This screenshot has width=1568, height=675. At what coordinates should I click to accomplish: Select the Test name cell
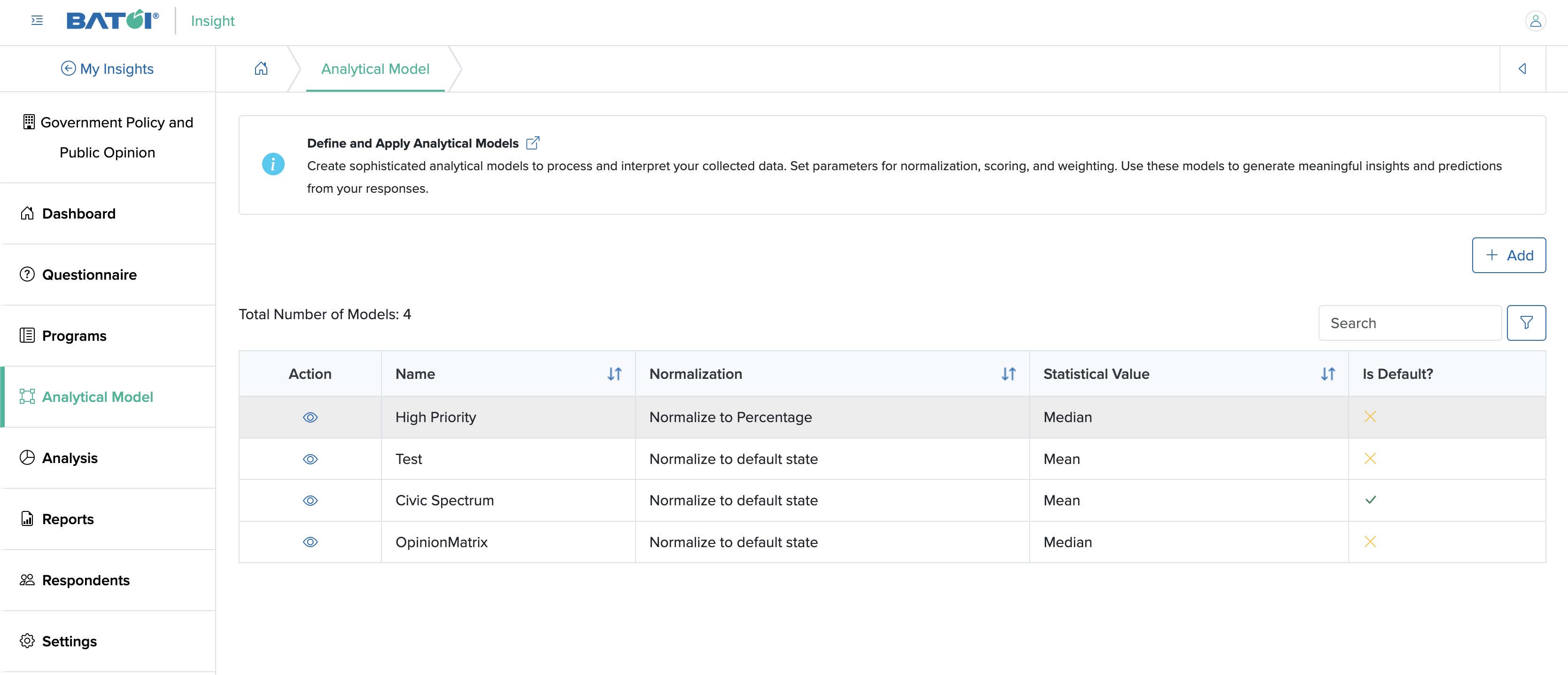click(x=508, y=459)
